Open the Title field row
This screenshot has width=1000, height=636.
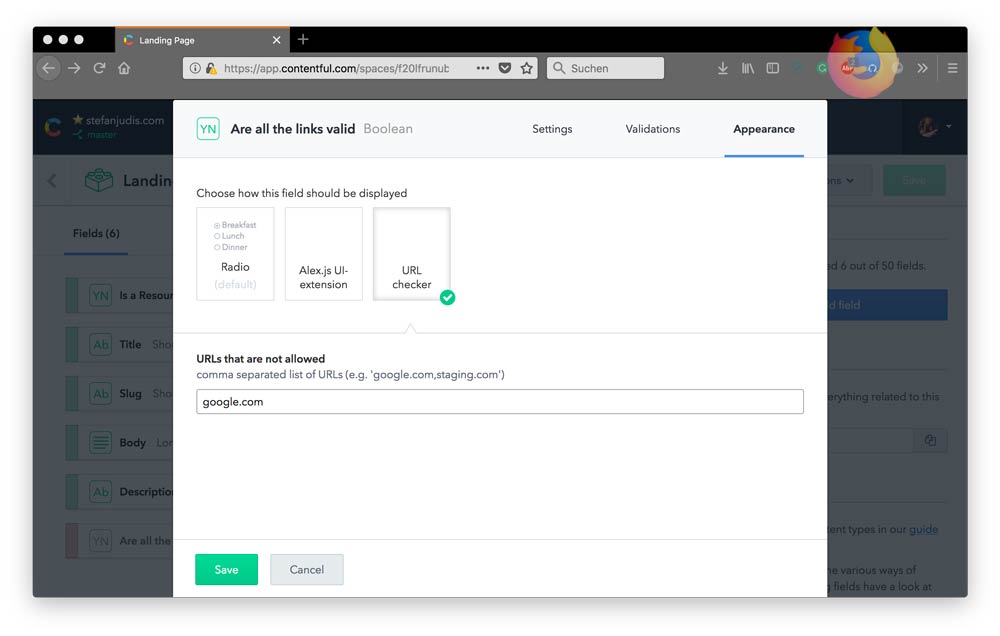pos(120,344)
